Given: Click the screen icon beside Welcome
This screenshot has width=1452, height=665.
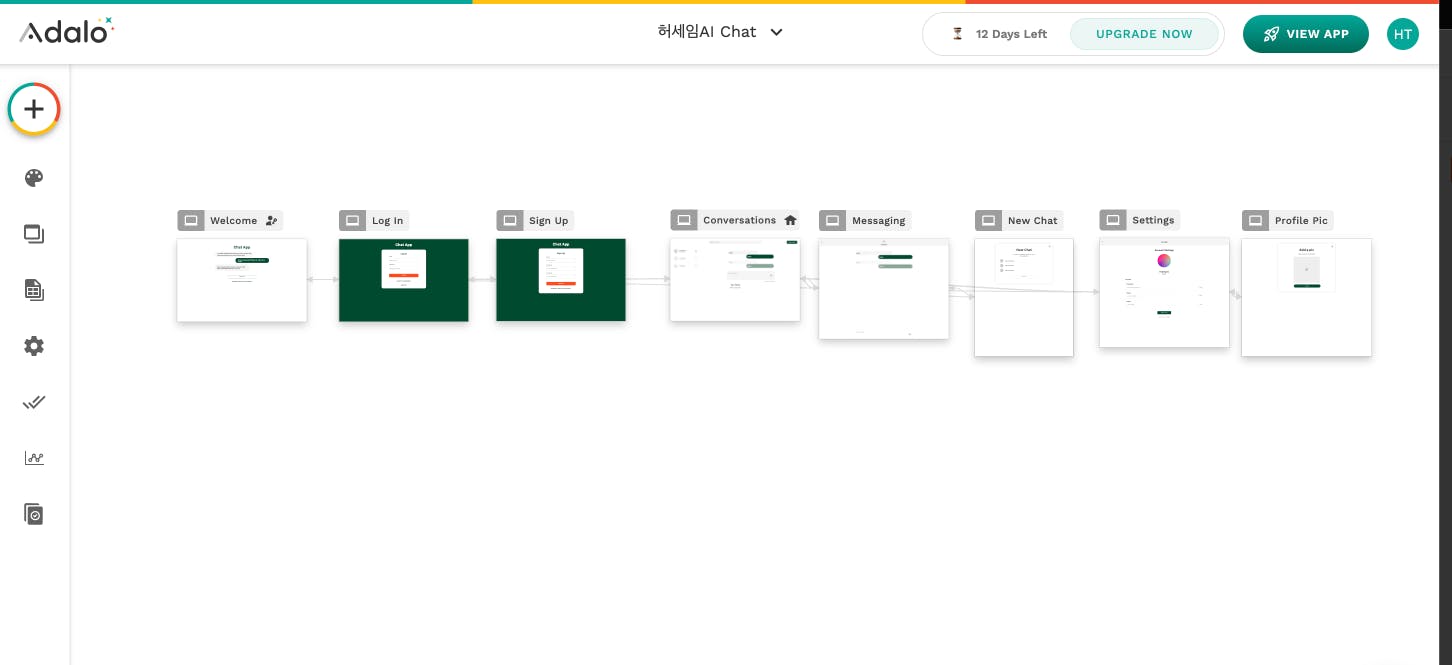Looking at the screenshot, I should tap(191, 221).
